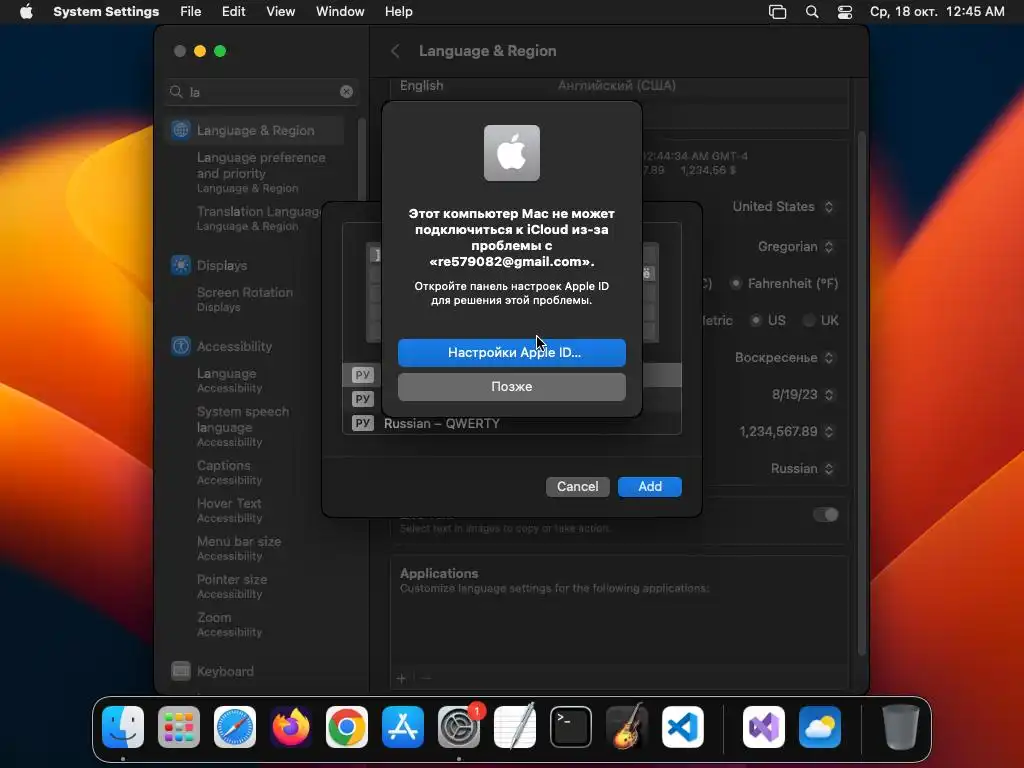The width and height of the screenshot is (1024, 768).
Task: Open Control Center in menu bar
Action: [x=844, y=12]
